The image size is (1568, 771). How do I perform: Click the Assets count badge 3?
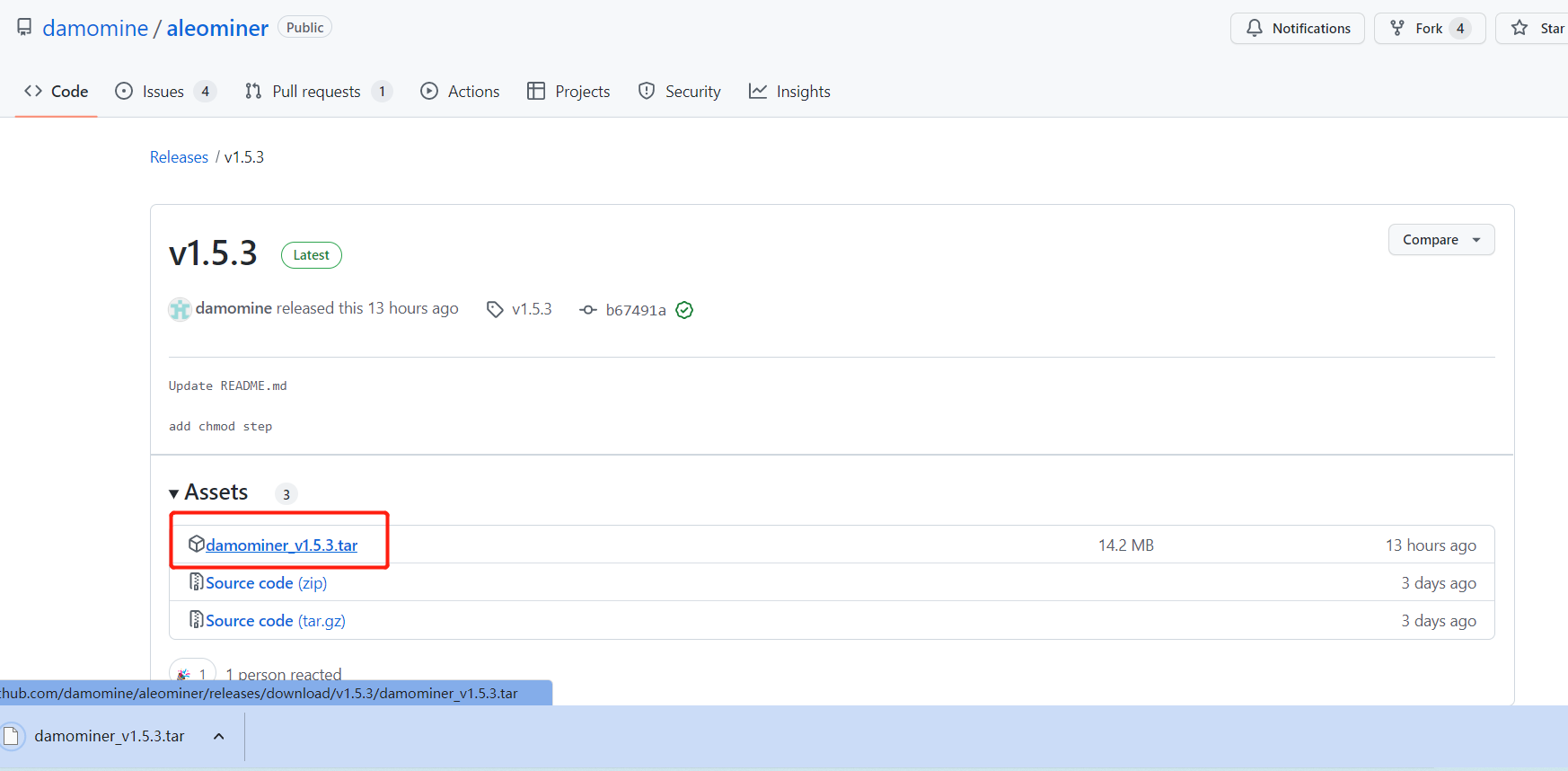click(286, 493)
